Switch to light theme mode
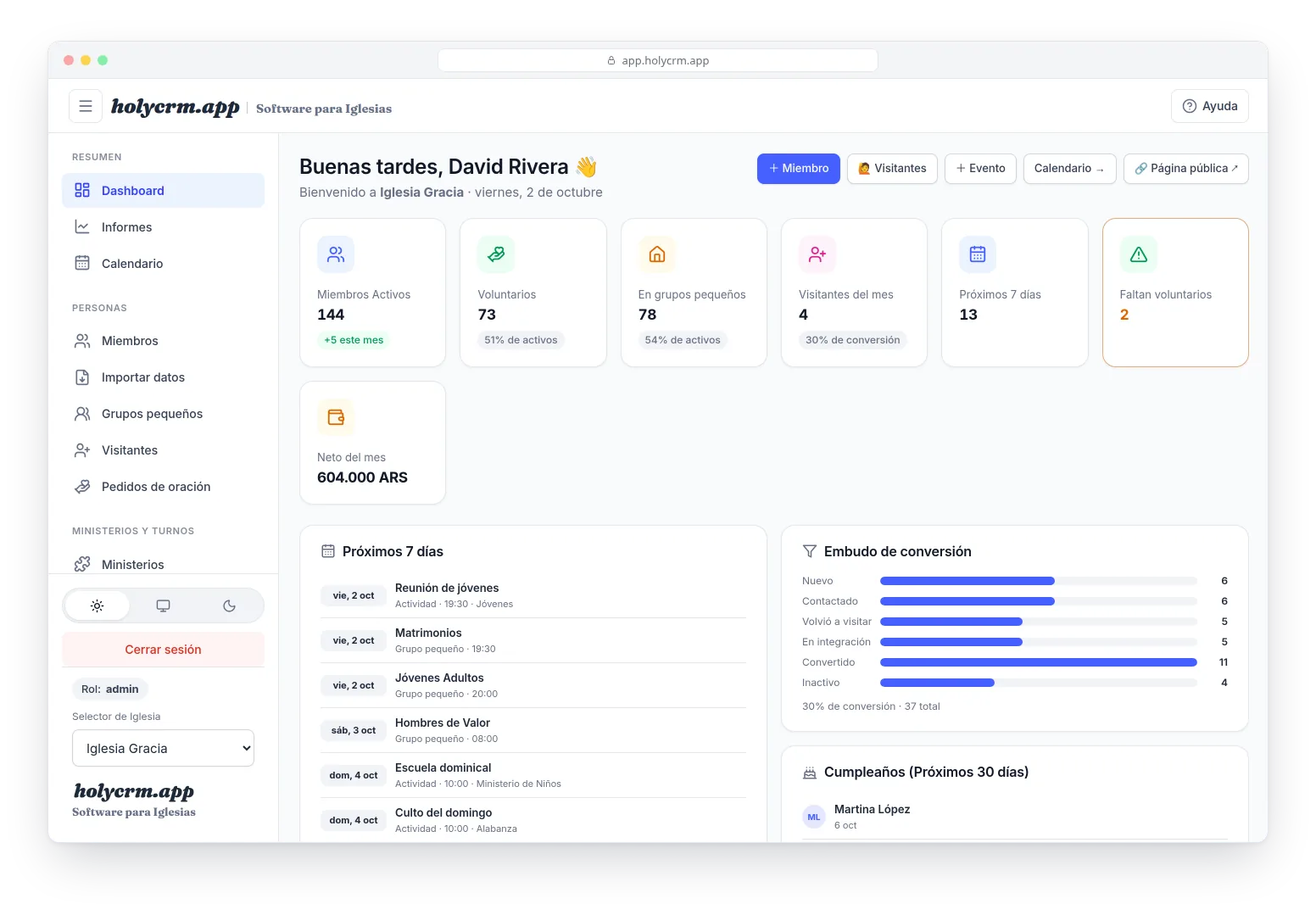The image size is (1316, 904). click(98, 605)
